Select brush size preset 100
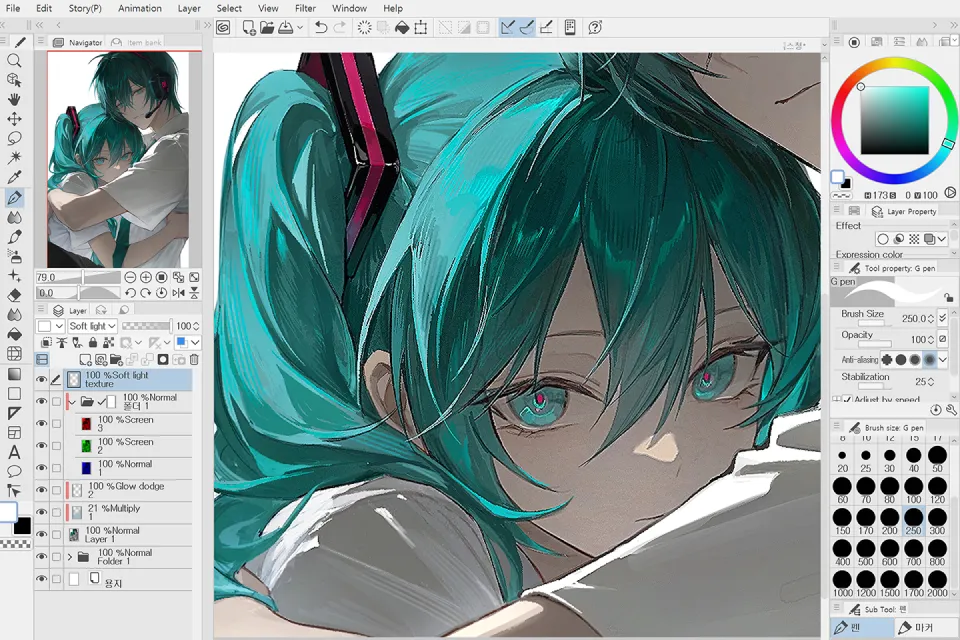The width and height of the screenshot is (960, 640). pos(913,489)
